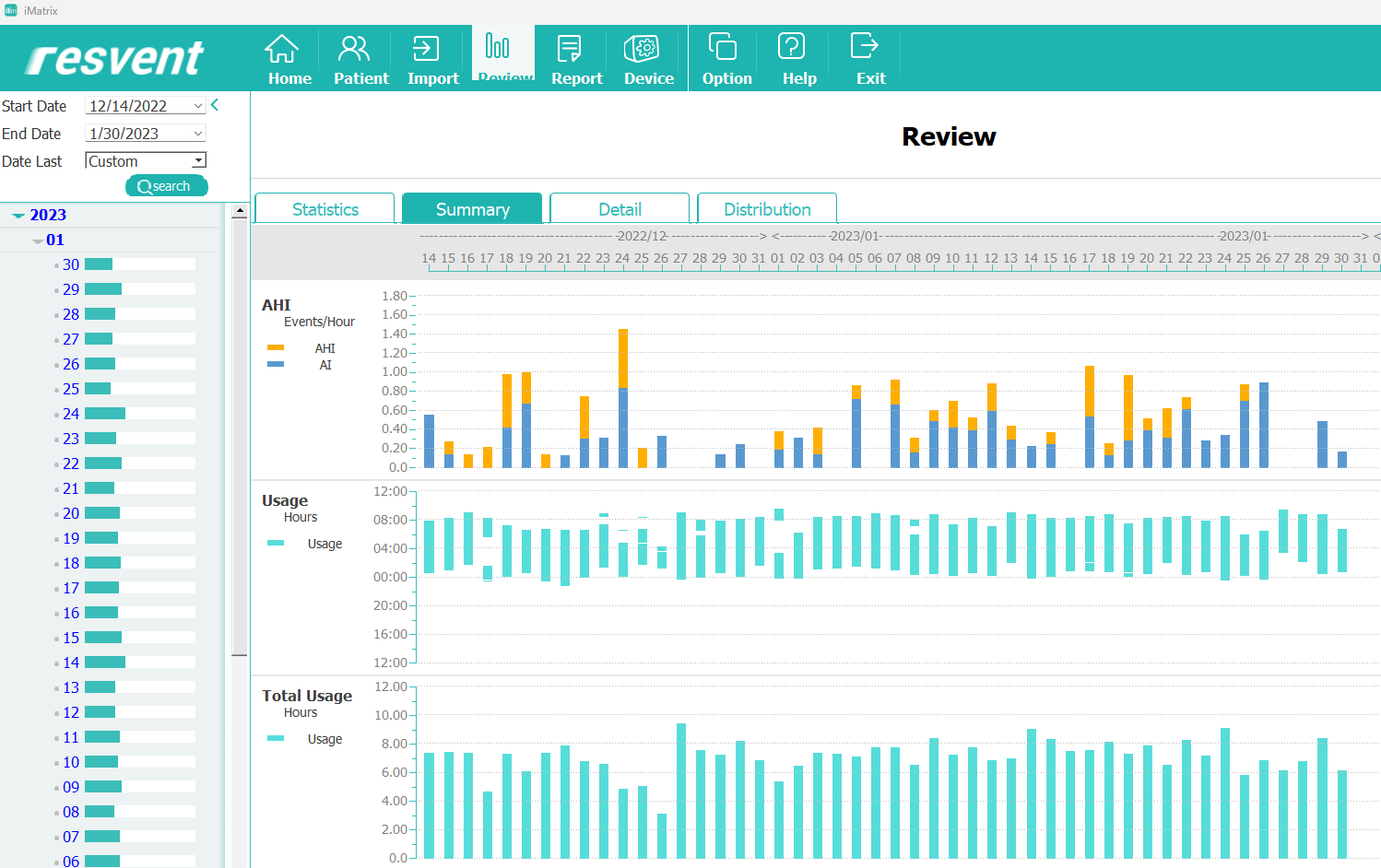Select day 12 in the date tree
1381x868 pixels.
coord(71,712)
